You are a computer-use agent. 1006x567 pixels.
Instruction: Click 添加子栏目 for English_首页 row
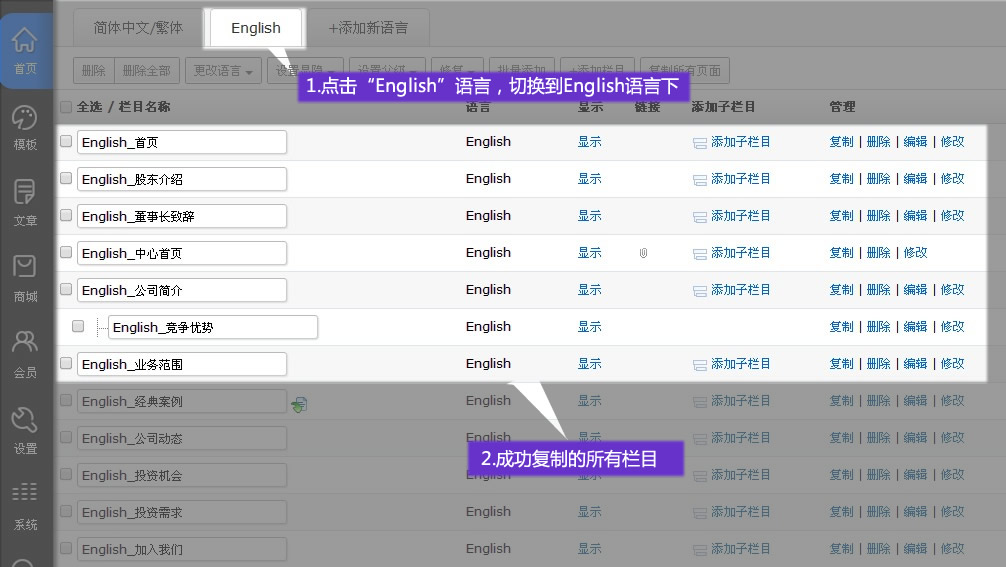(740, 142)
